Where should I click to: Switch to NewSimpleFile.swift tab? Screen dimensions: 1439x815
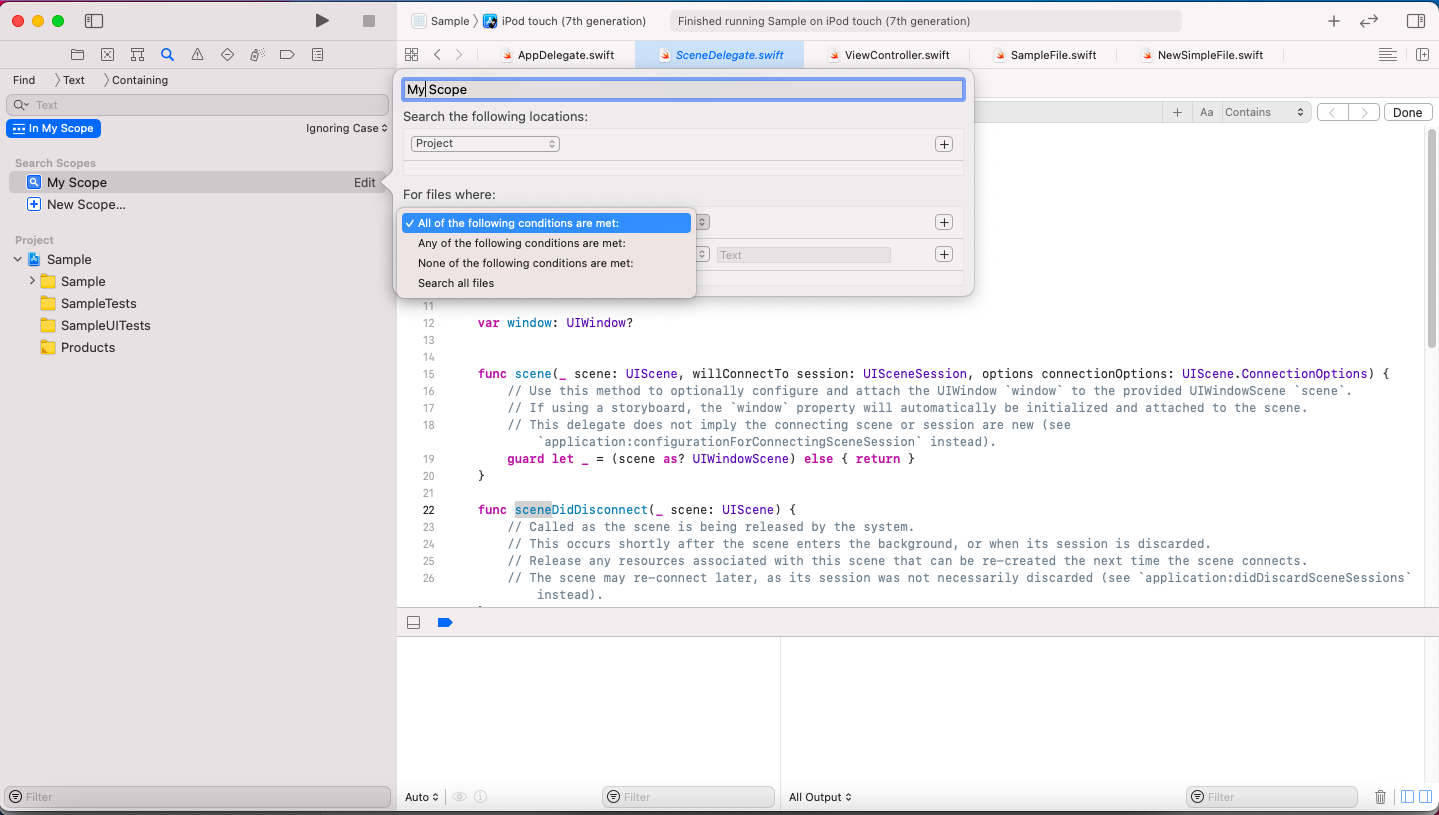[x=1201, y=55]
